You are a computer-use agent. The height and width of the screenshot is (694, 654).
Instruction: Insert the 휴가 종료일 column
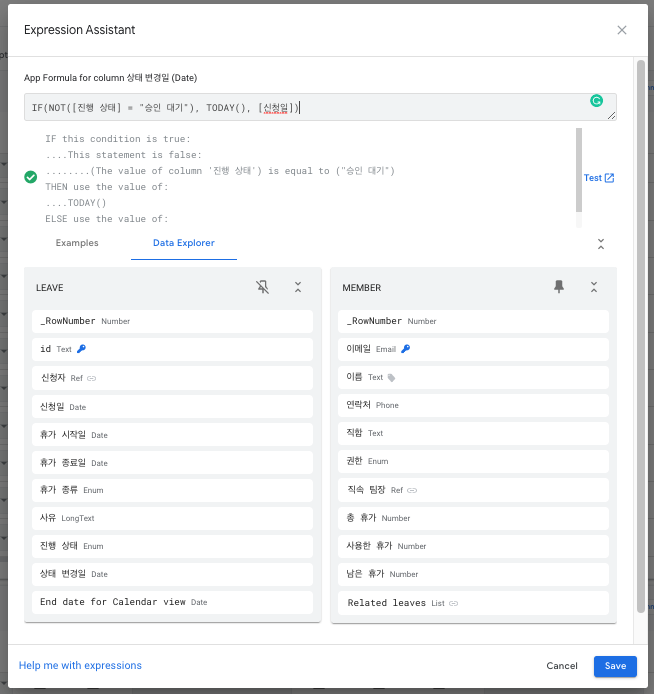coord(172,463)
